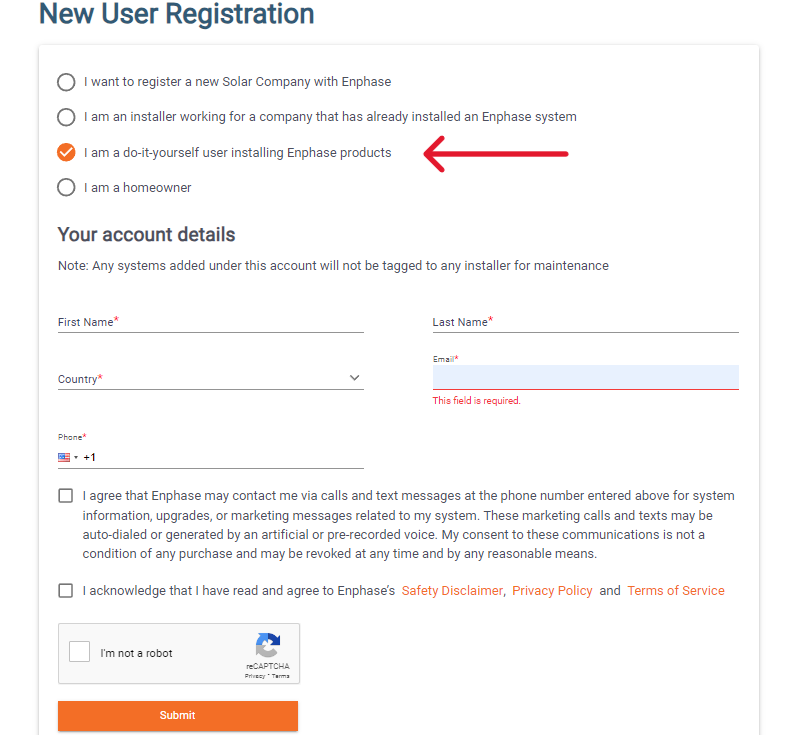Select the new Solar Company registration option
The width and height of the screenshot is (792, 735).
tap(66, 82)
